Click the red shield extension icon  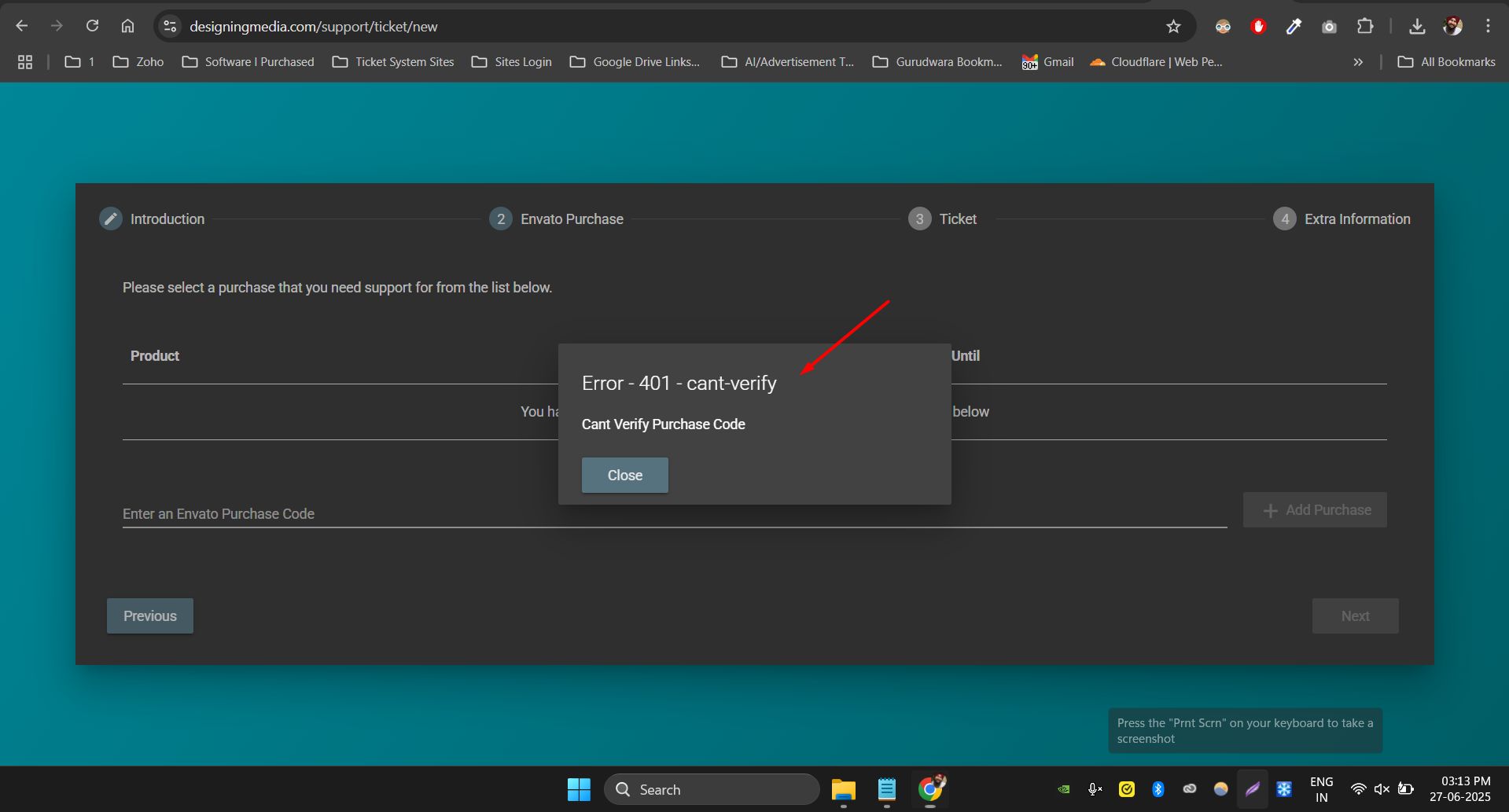click(x=1258, y=26)
